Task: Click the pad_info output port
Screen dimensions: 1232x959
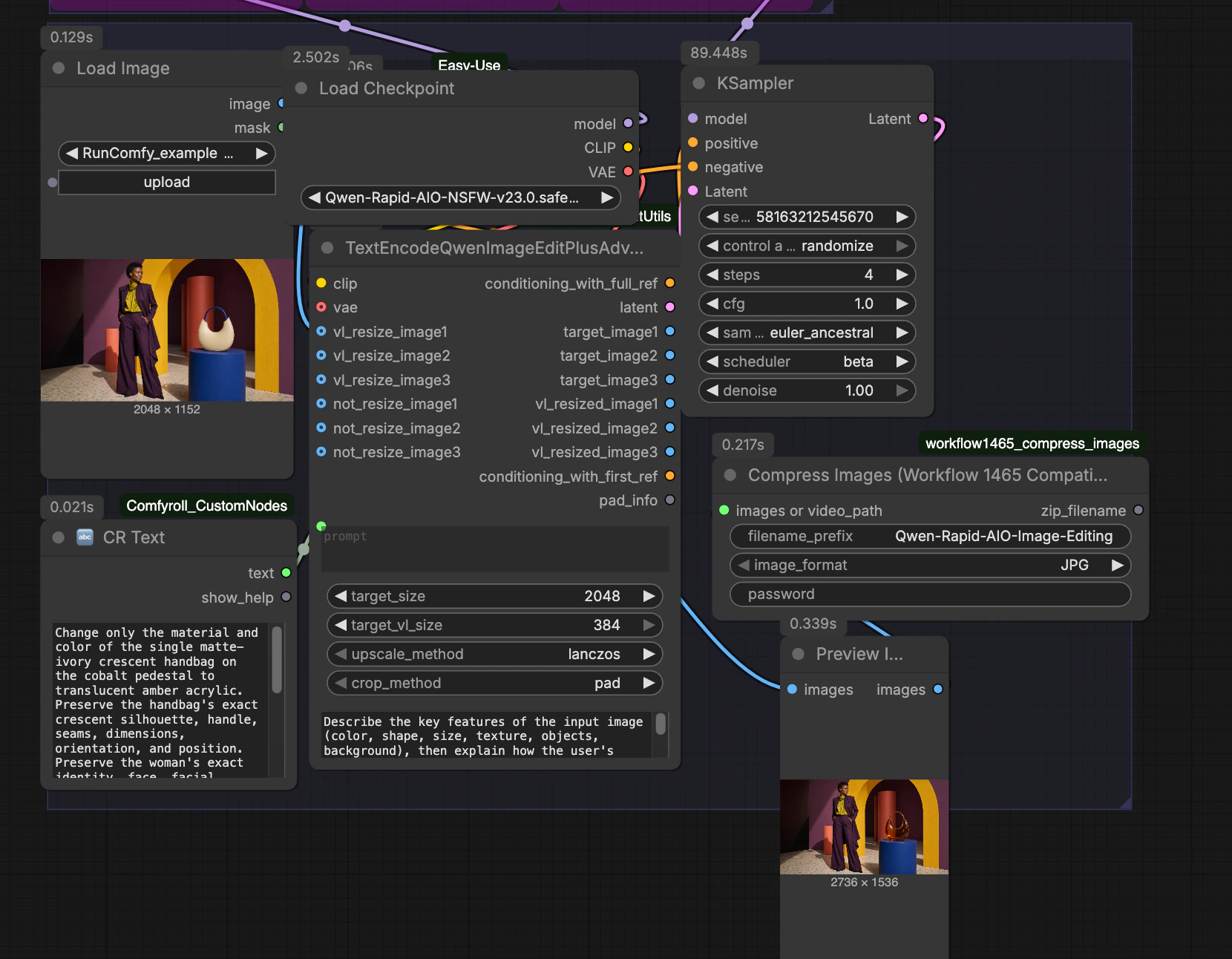Action: point(670,500)
